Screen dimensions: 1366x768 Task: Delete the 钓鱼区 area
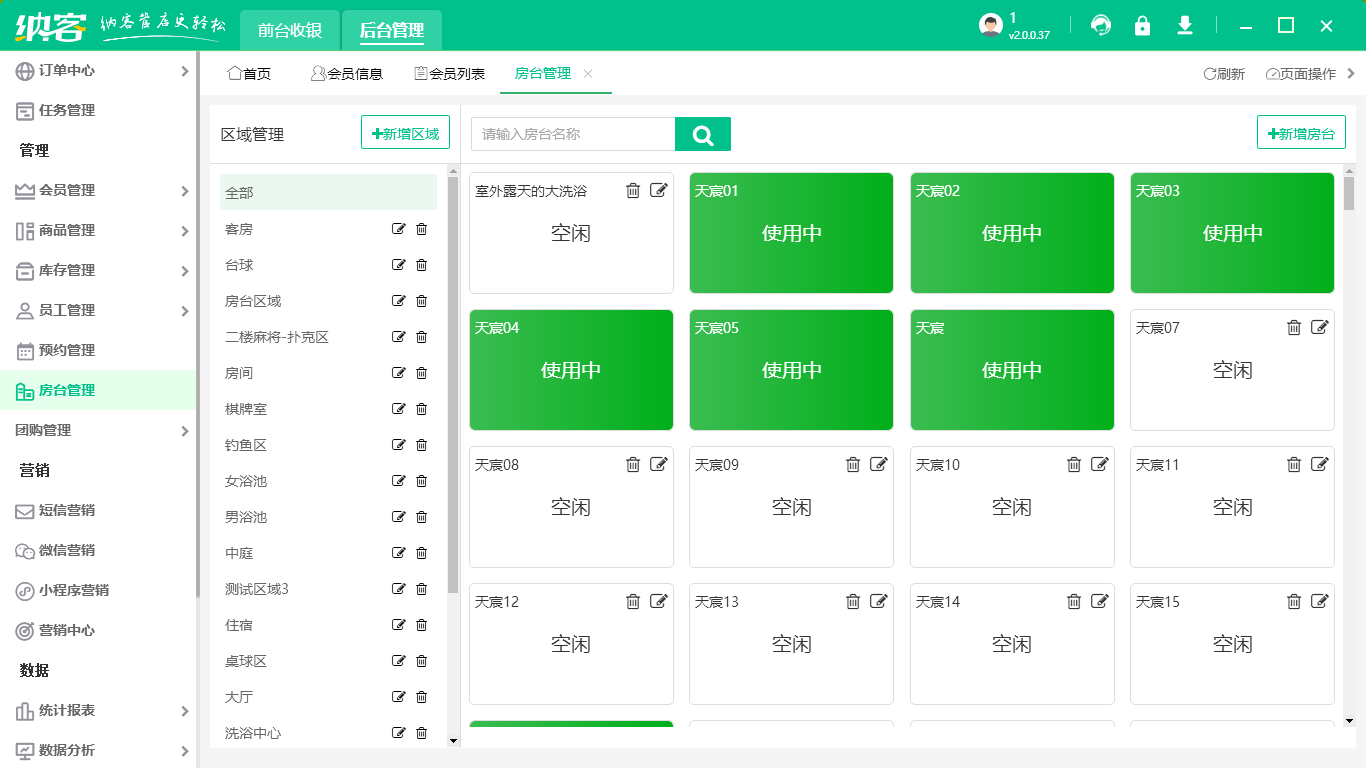(x=421, y=445)
